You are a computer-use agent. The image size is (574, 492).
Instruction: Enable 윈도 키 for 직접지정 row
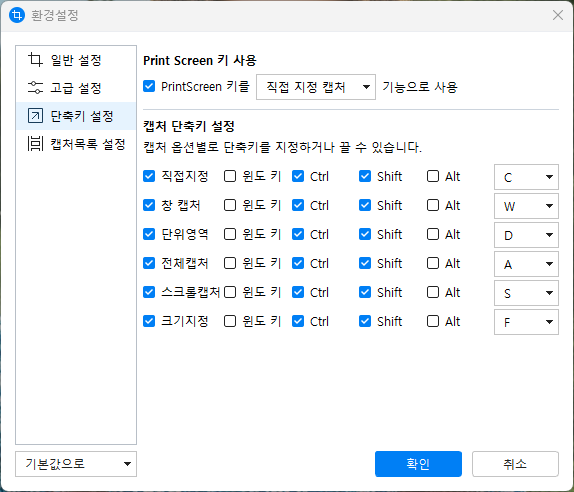point(230,176)
